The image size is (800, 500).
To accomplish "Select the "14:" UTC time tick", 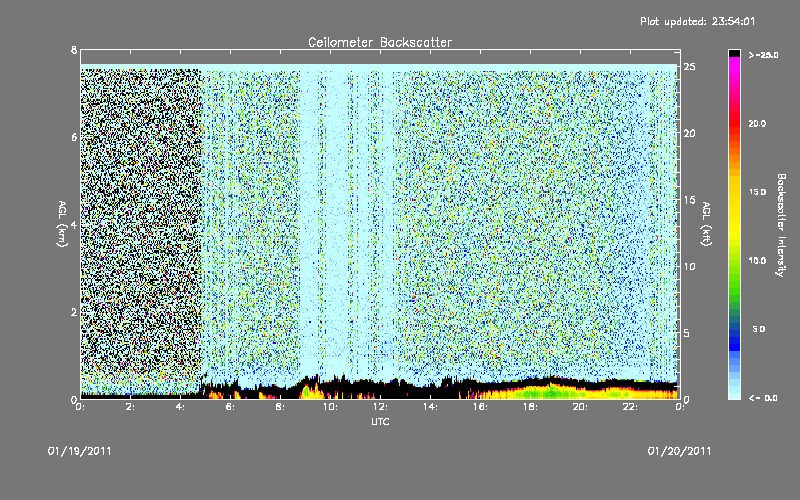I will [x=430, y=407].
